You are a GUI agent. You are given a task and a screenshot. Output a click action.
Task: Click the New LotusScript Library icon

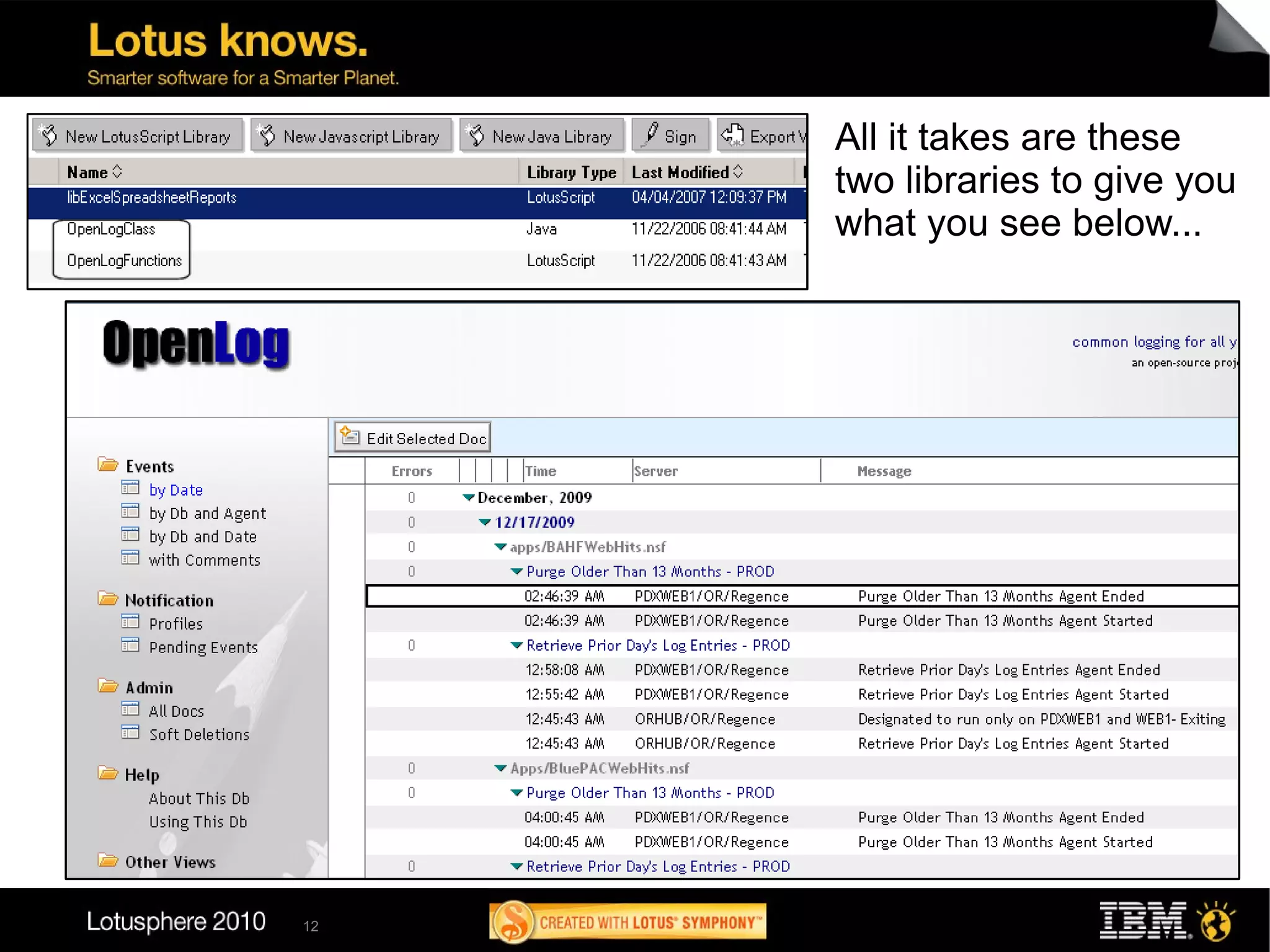pos(48,135)
